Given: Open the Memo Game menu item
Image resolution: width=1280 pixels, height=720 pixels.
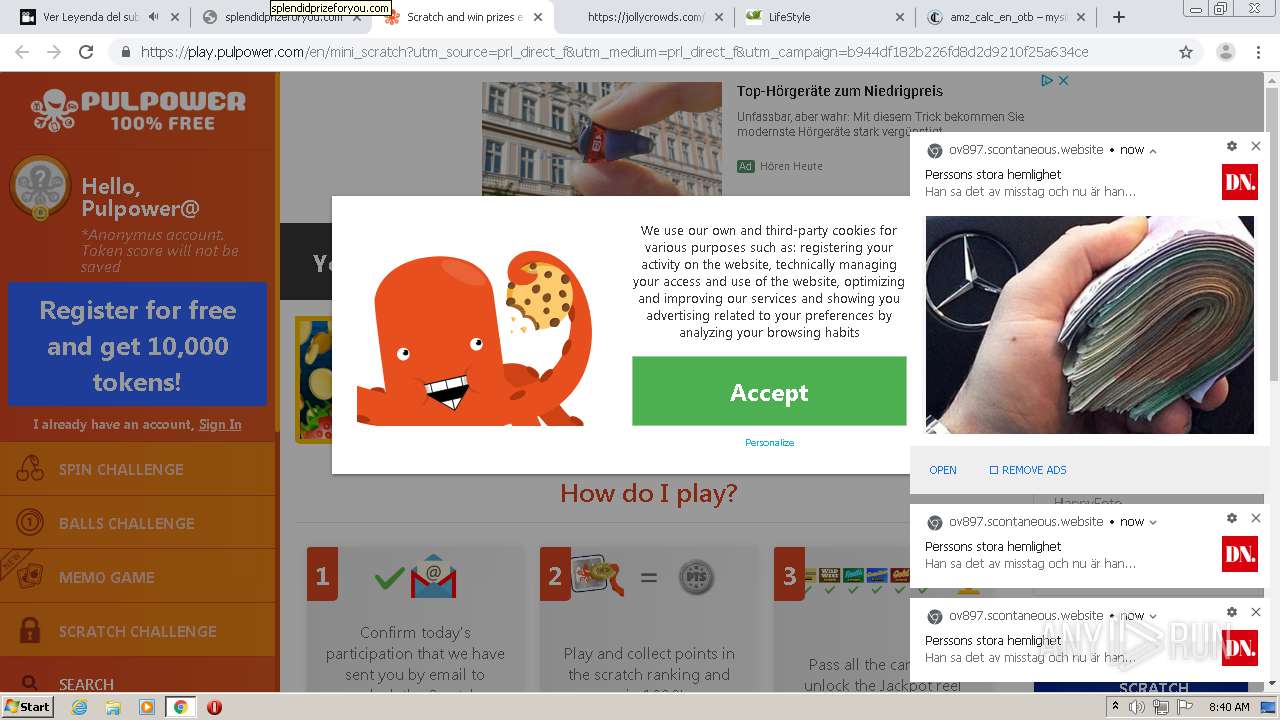Looking at the screenshot, I should click(137, 577).
